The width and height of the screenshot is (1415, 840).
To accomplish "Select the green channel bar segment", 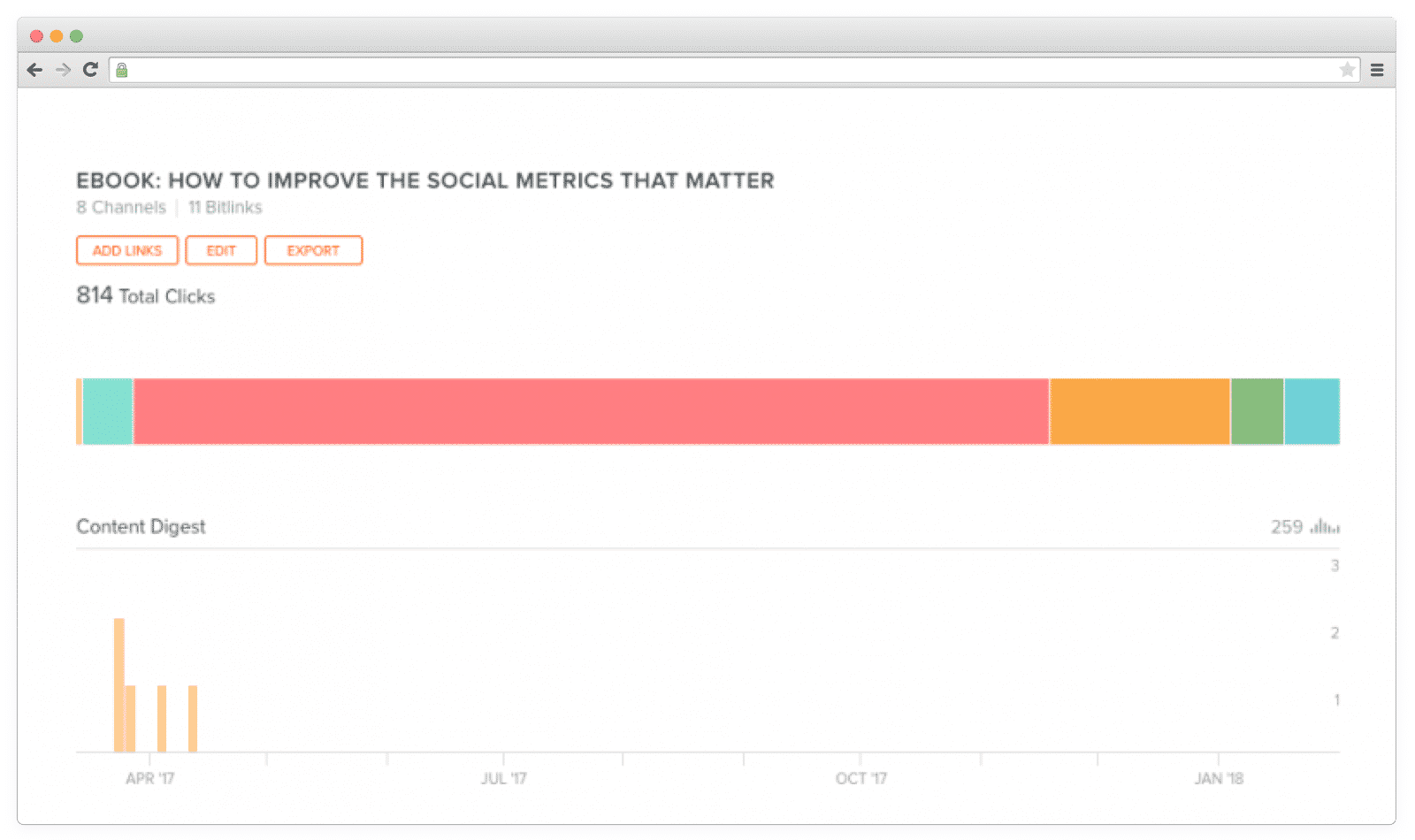I will 1257,411.
